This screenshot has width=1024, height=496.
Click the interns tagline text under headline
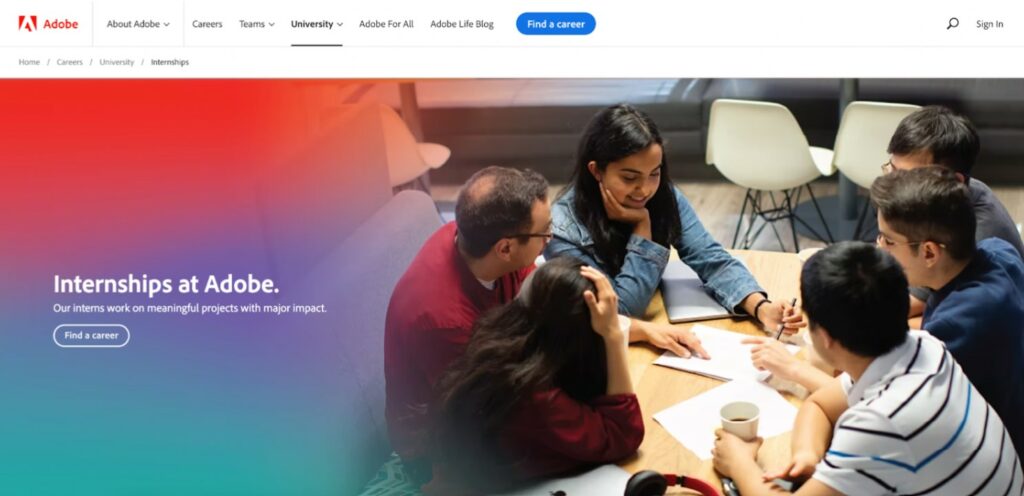(189, 308)
